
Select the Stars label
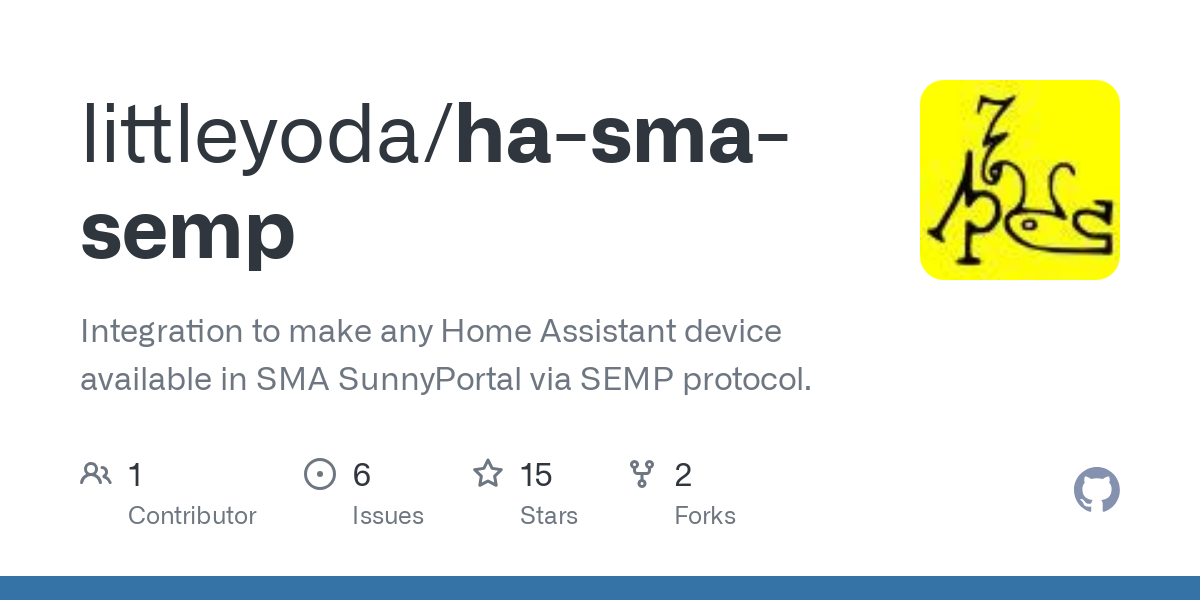549,516
